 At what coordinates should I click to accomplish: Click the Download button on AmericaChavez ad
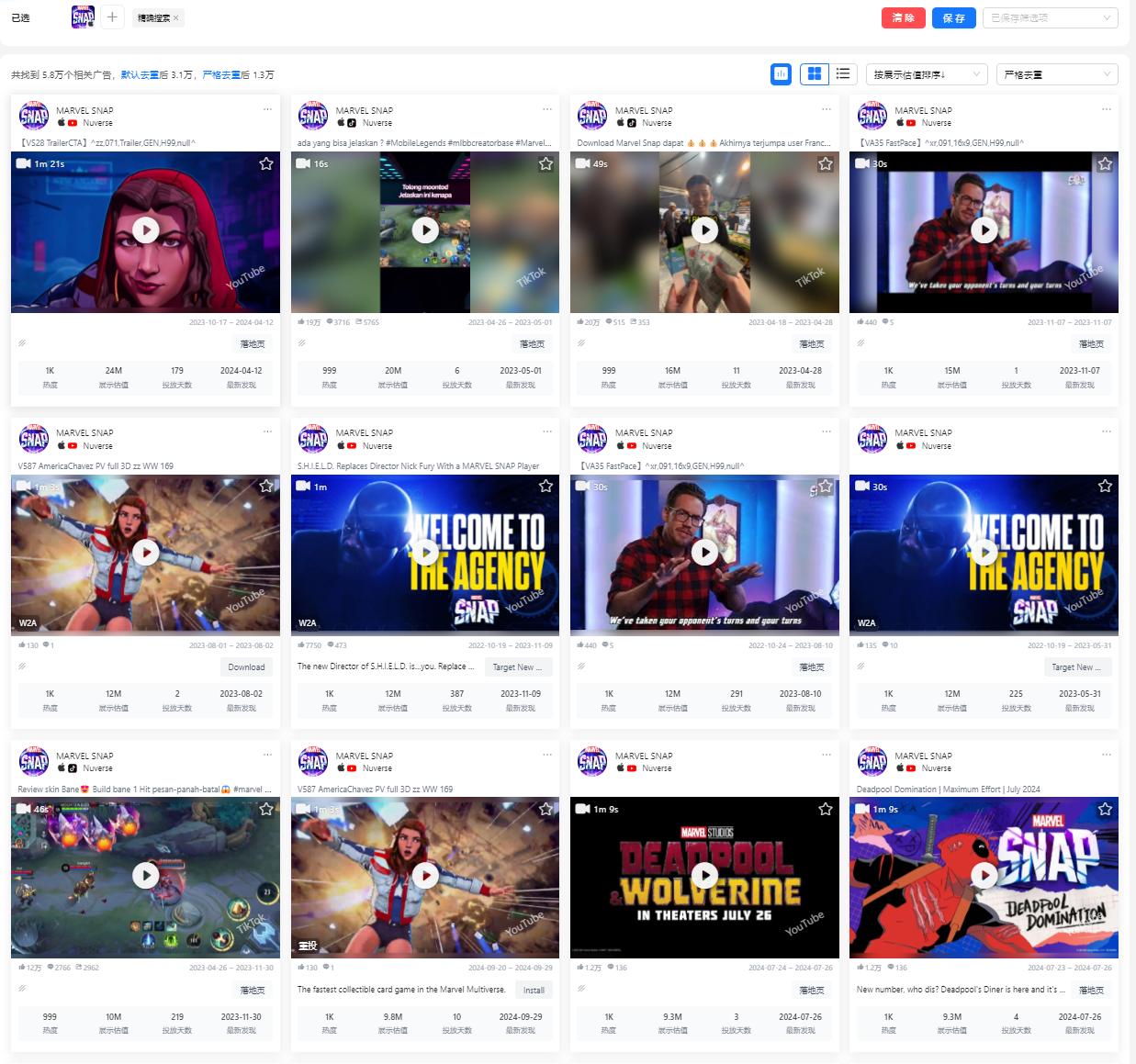(246, 667)
